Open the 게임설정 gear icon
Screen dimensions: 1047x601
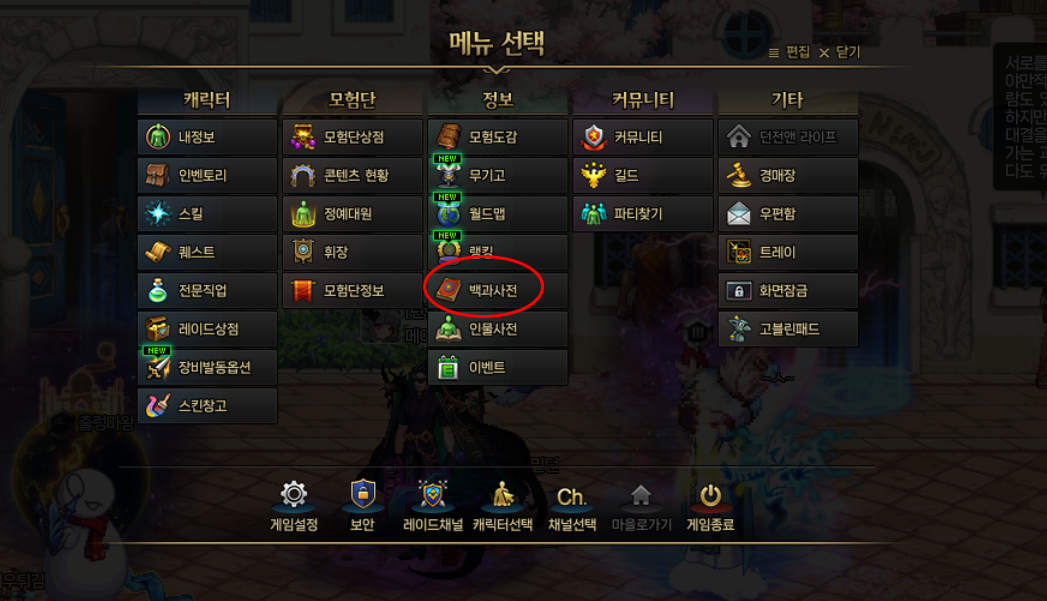[294, 495]
